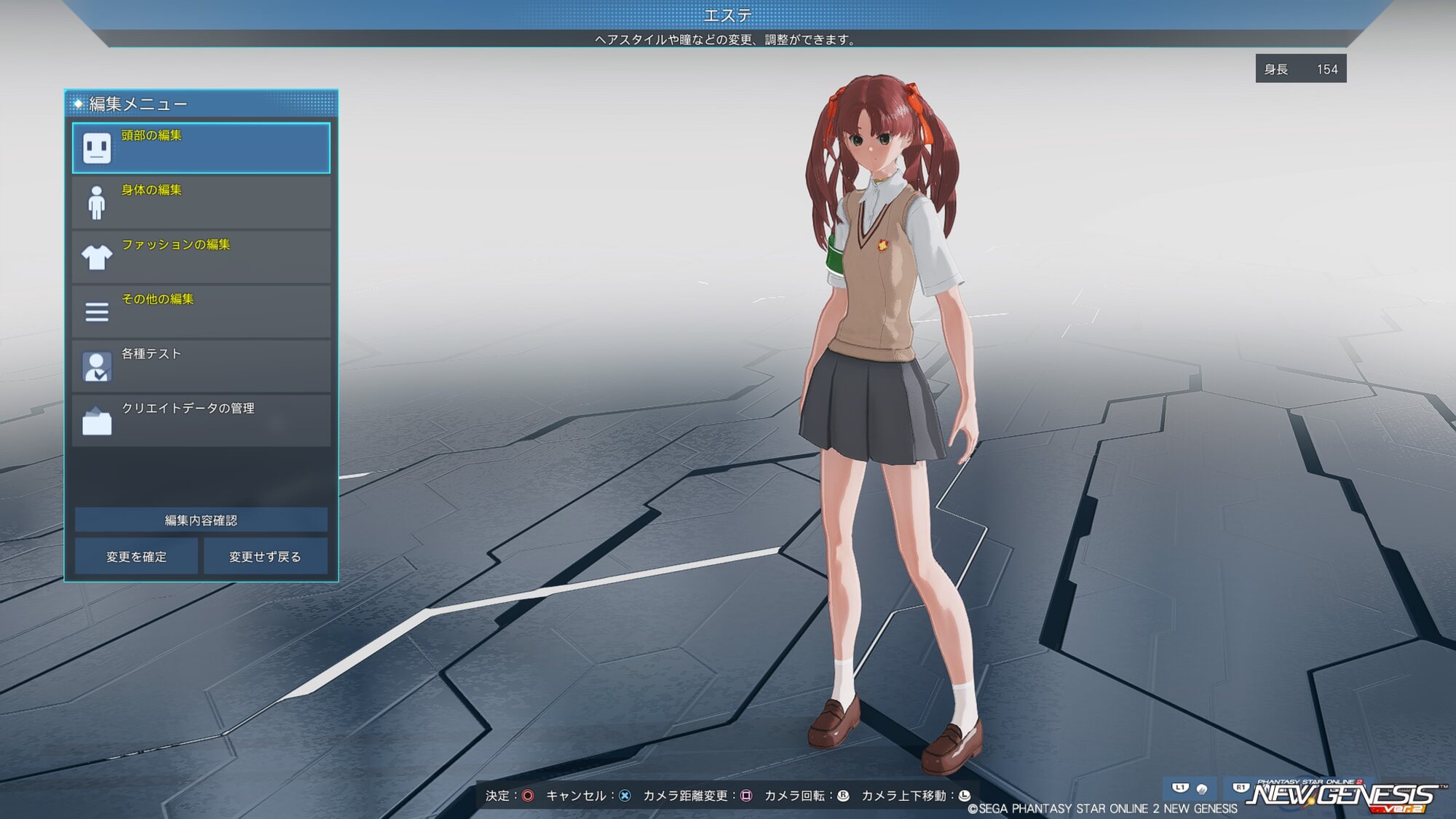
Task: Choose the その他の編集 menu entry
Action: [201, 312]
